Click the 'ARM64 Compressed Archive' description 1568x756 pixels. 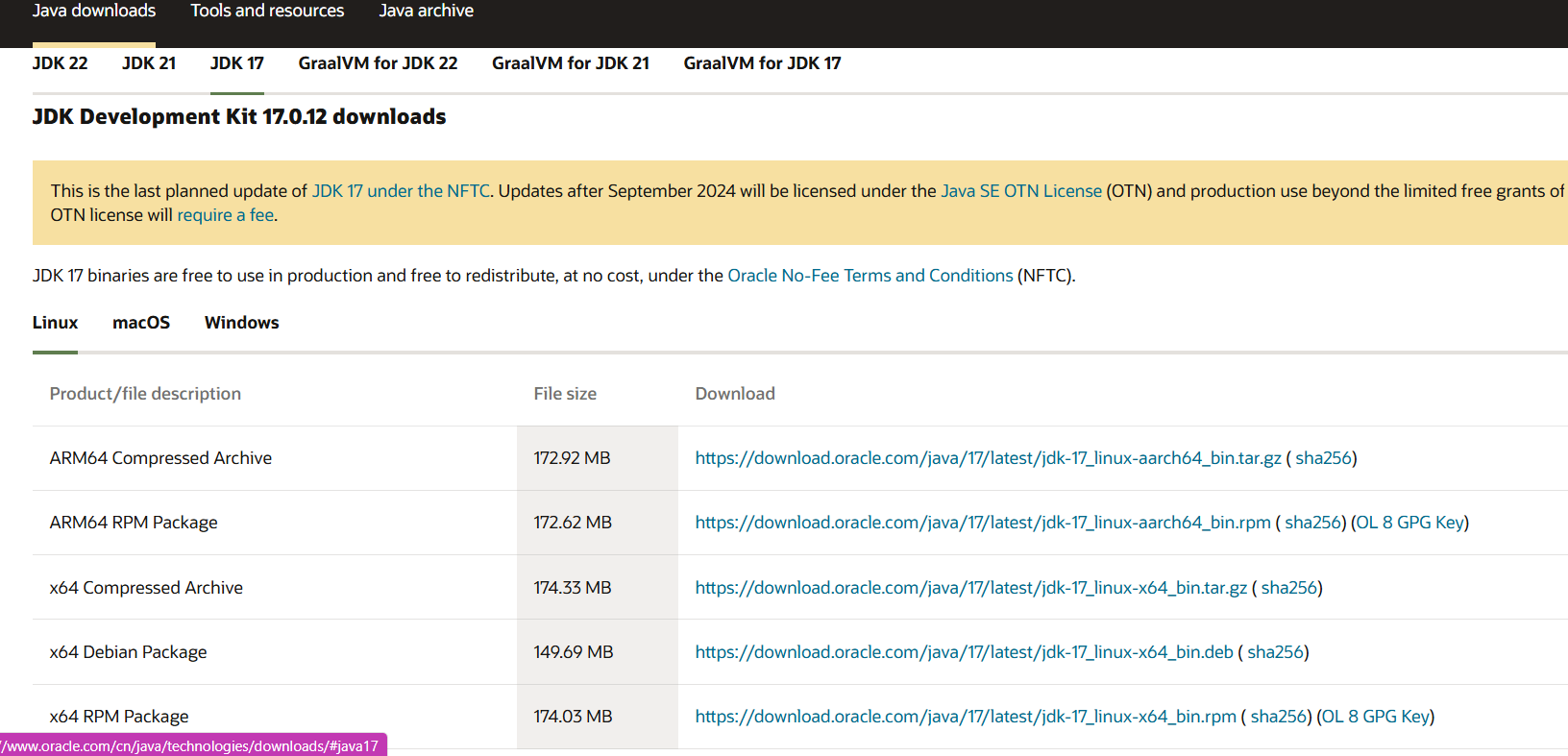pyautogui.click(x=160, y=458)
